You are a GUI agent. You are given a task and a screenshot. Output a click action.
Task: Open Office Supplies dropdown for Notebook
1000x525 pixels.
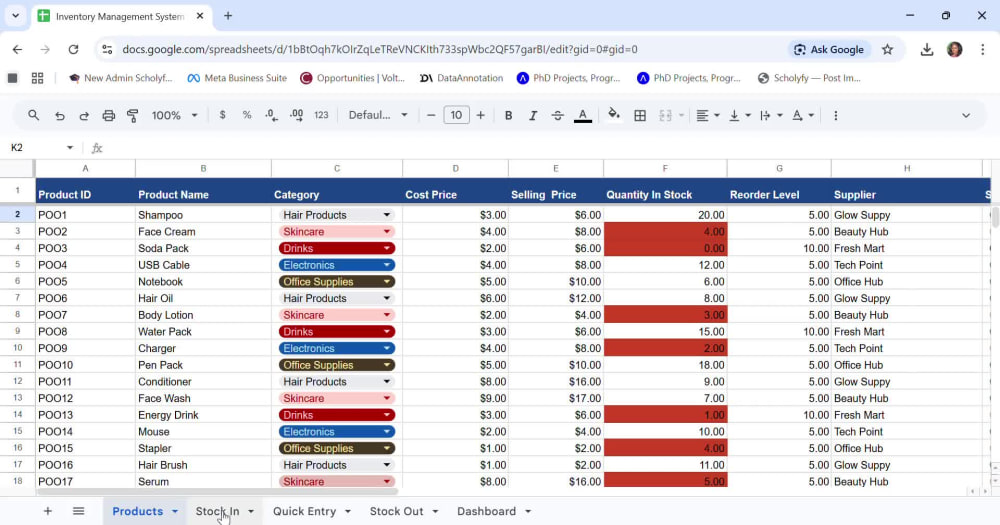pos(386,281)
